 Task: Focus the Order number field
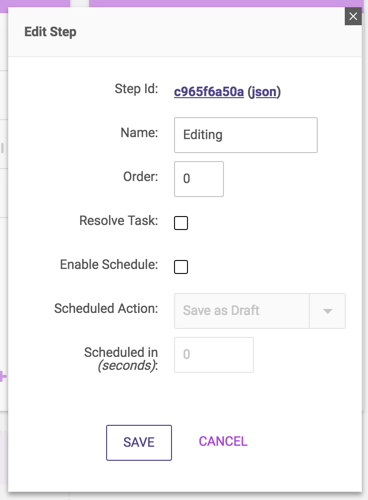coord(199,179)
